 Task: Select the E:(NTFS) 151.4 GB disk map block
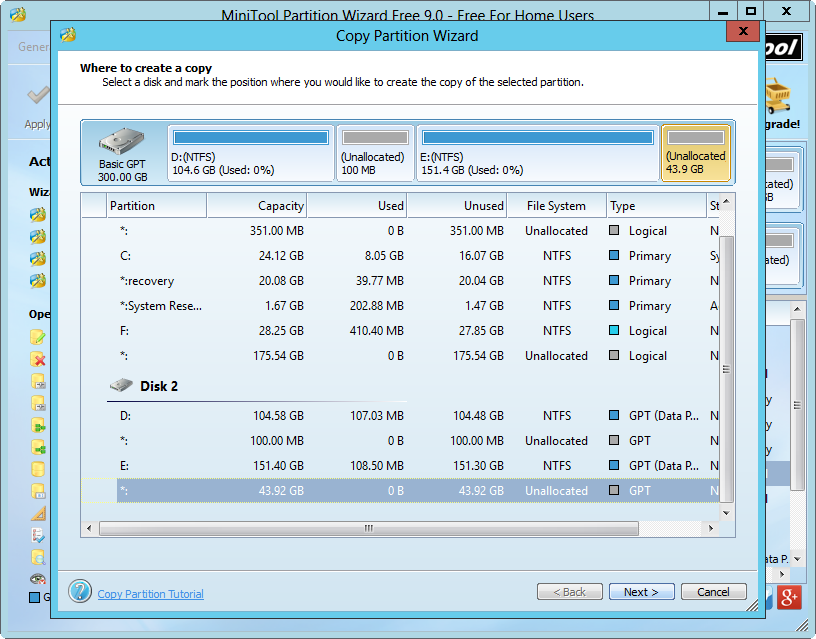[538, 153]
